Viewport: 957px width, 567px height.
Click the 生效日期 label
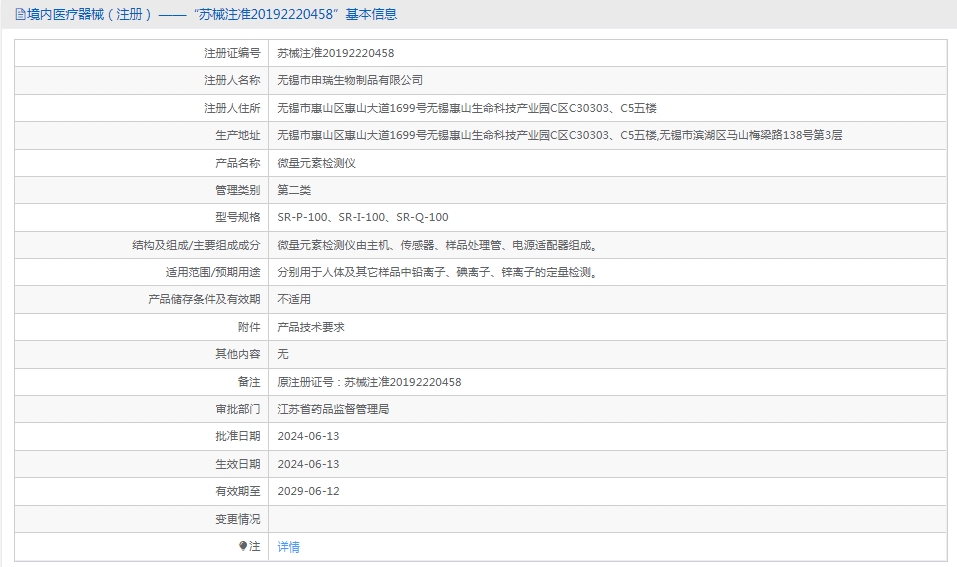coord(237,464)
